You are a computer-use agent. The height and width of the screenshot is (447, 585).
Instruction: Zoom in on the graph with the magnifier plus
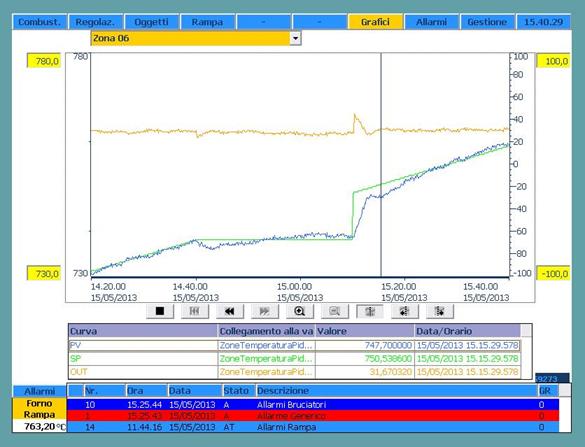click(300, 311)
